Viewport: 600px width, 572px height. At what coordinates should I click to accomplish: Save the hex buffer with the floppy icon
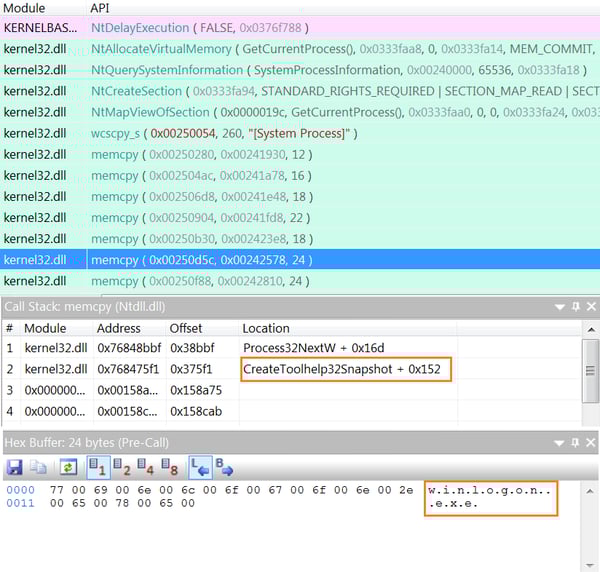[15, 467]
